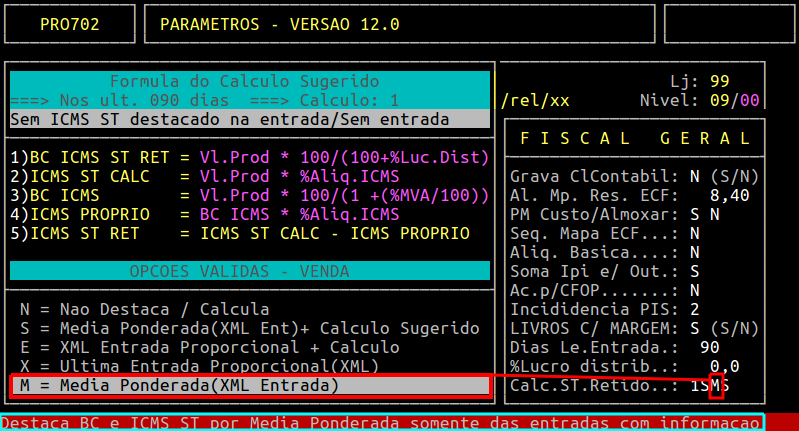Click the Calc.ST.Retido value field
The height and width of the screenshot is (431, 799).
715,386
